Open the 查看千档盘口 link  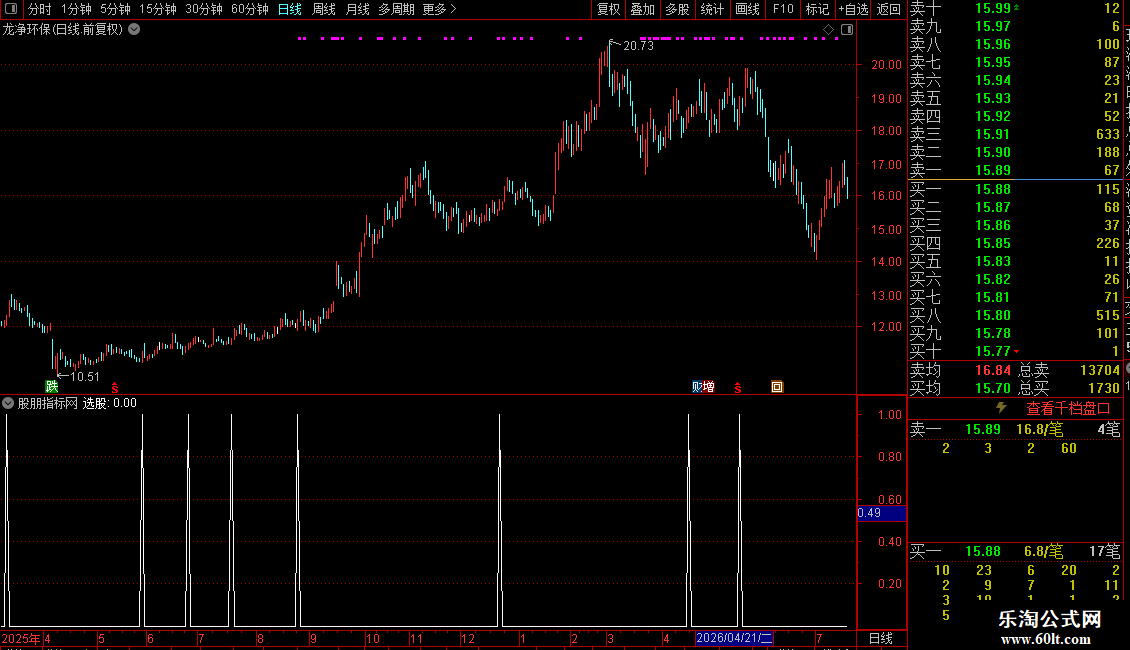coord(1068,409)
